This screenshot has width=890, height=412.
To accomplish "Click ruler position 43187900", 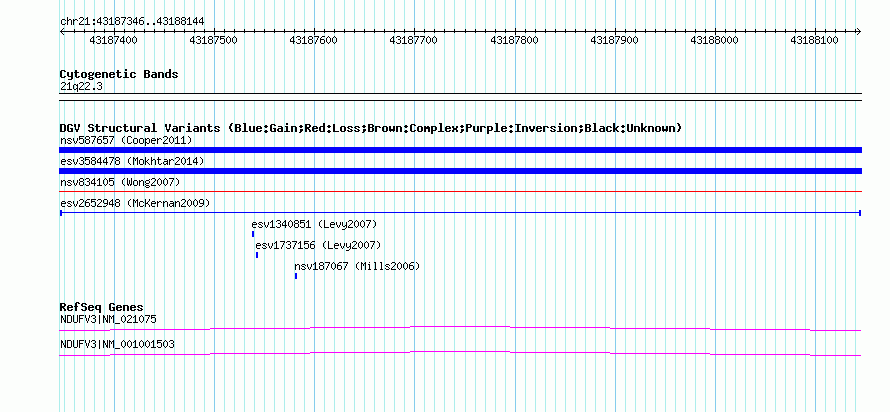I will [x=614, y=40].
